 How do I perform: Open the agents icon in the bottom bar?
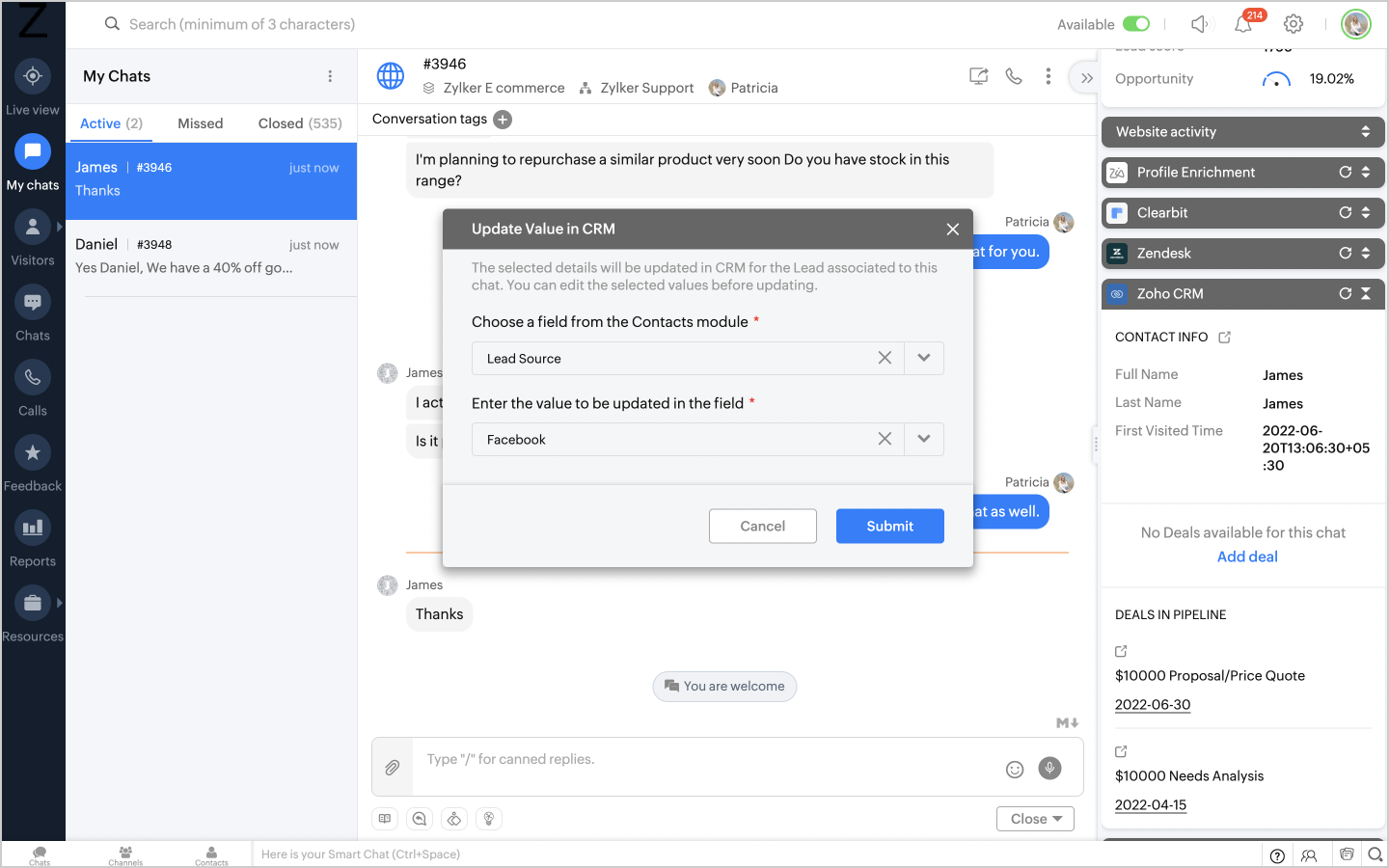[1309, 855]
